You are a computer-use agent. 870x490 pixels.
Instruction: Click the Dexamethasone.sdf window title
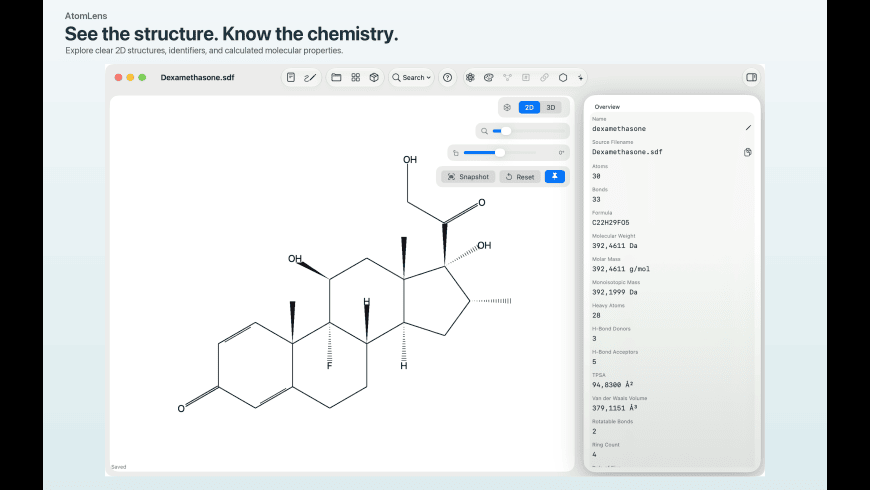[198, 78]
